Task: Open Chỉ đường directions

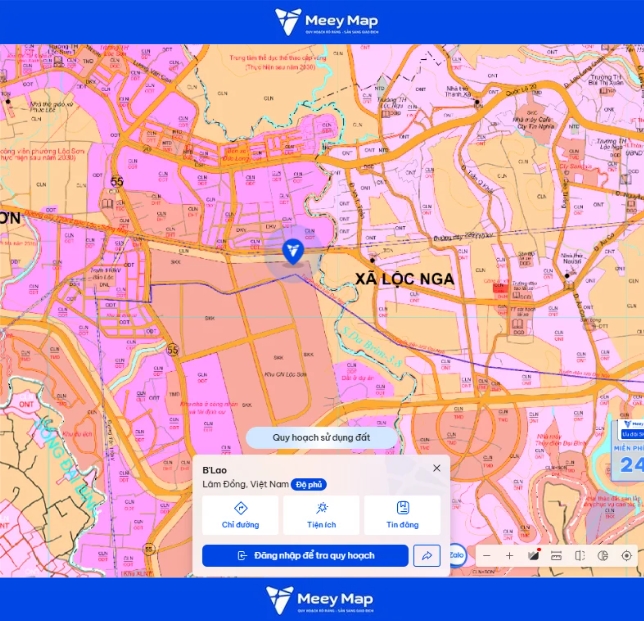Action: click(x=240, y=515)
